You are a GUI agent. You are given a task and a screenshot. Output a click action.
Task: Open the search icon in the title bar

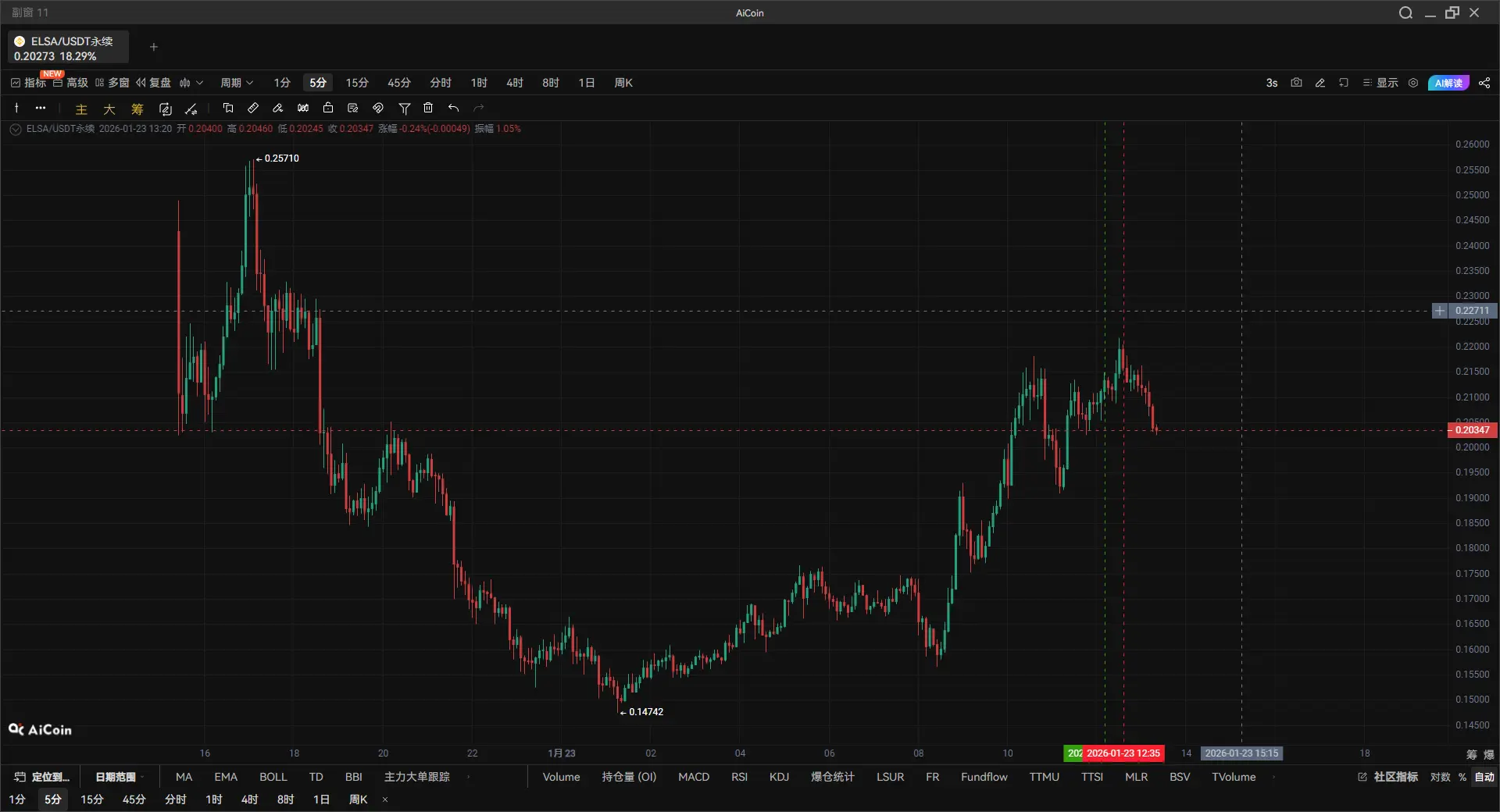(x=1405, y=12)
